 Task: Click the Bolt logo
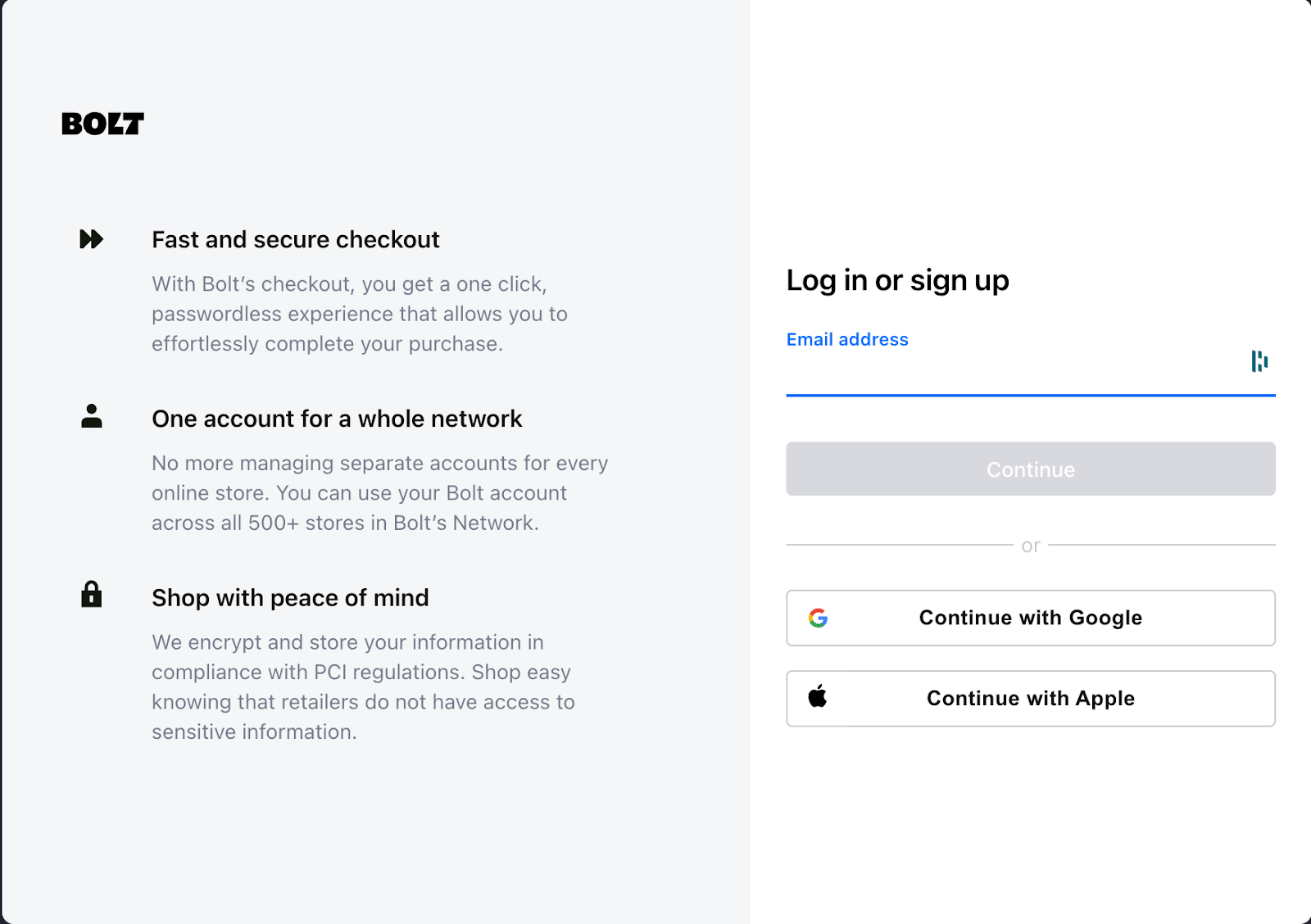click(102, 124)
